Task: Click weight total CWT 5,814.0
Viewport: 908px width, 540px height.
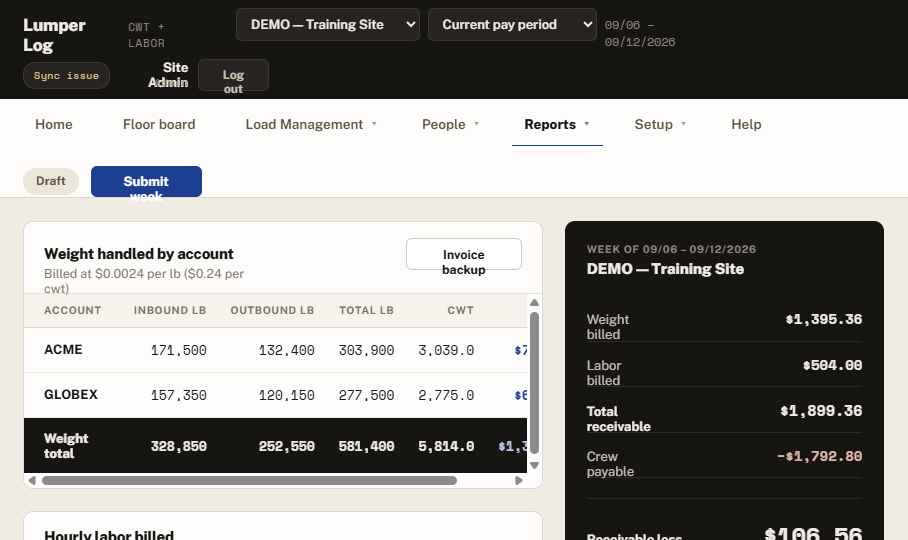Action: tap(446, 446)
